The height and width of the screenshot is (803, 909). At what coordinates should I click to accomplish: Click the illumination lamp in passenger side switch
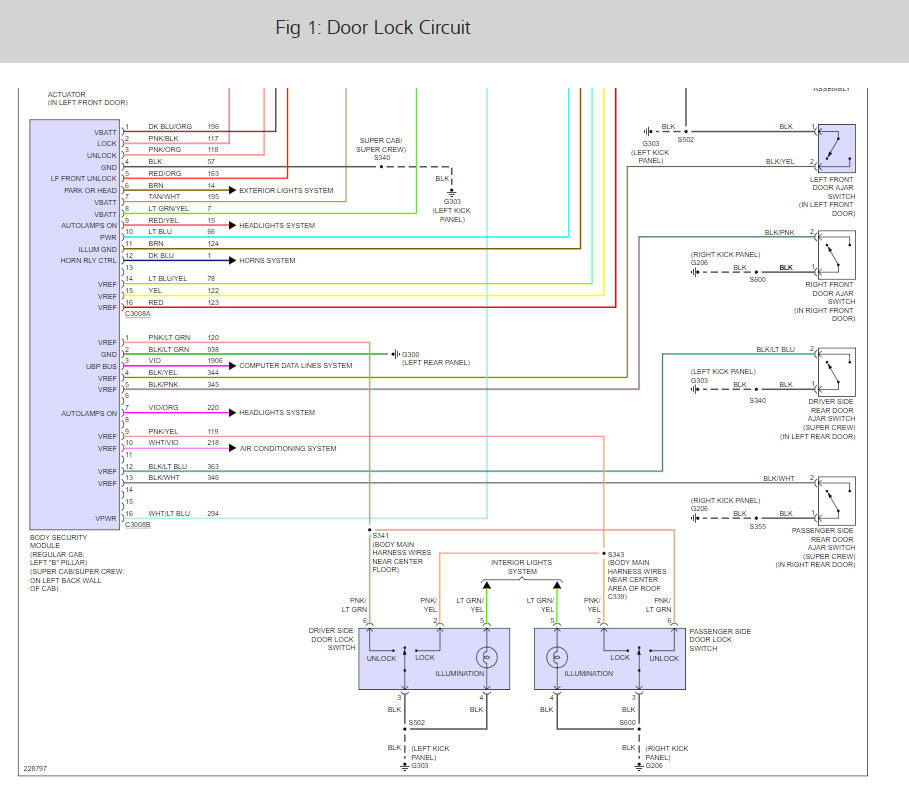(557, 657)
